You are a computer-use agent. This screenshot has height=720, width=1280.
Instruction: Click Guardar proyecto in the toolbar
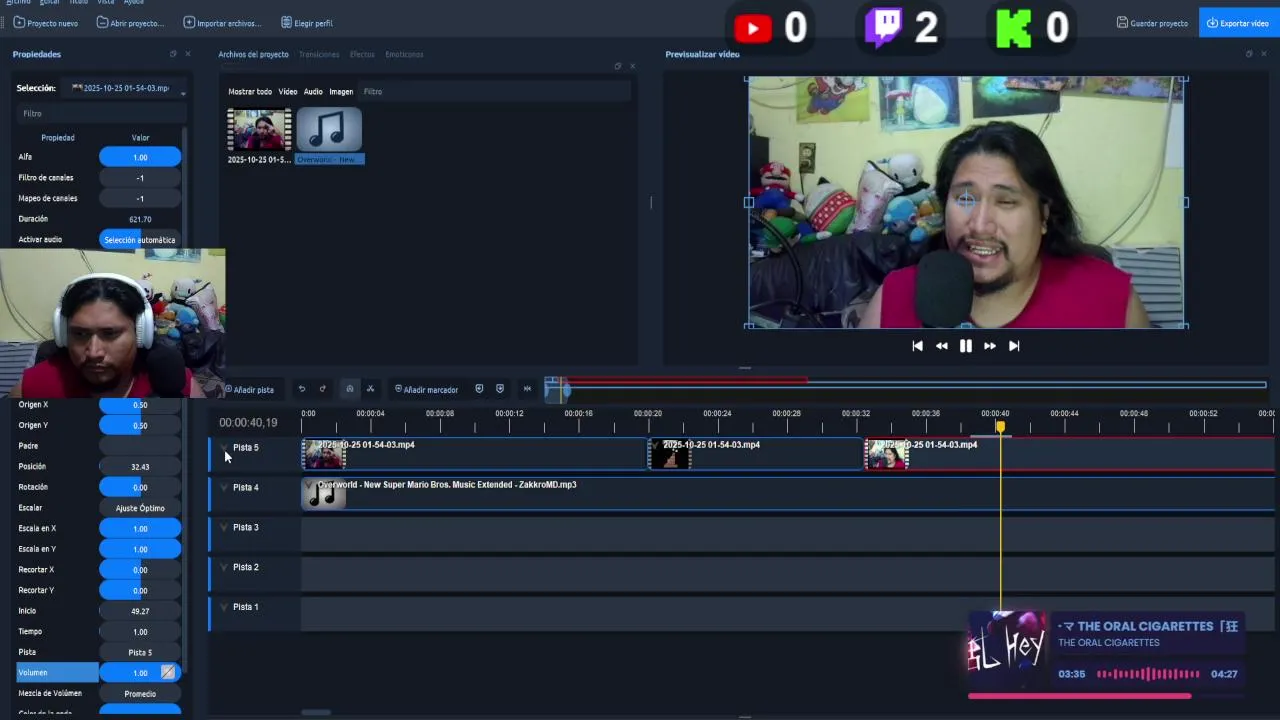pos(1152,23)
